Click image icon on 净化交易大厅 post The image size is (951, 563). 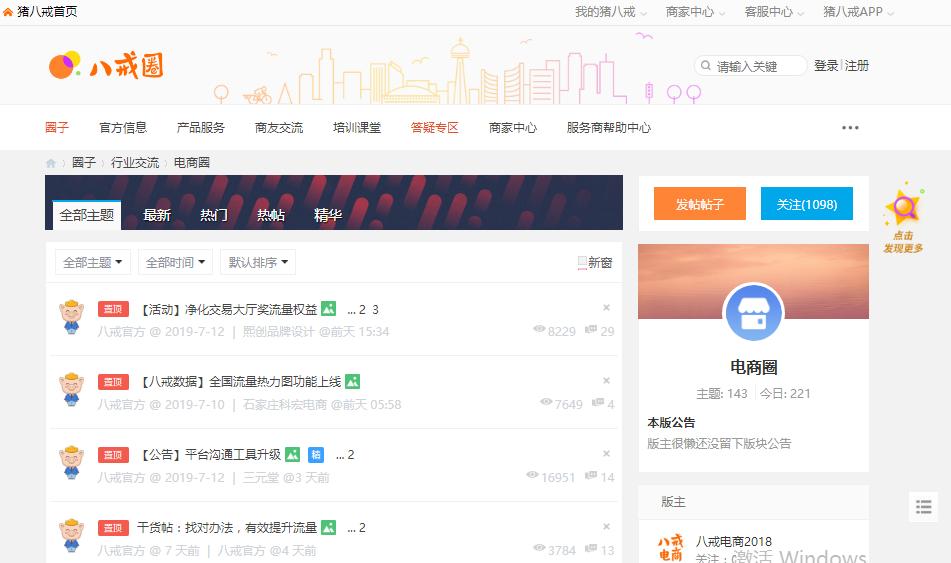pyautogui.click(x=328, y=309)
